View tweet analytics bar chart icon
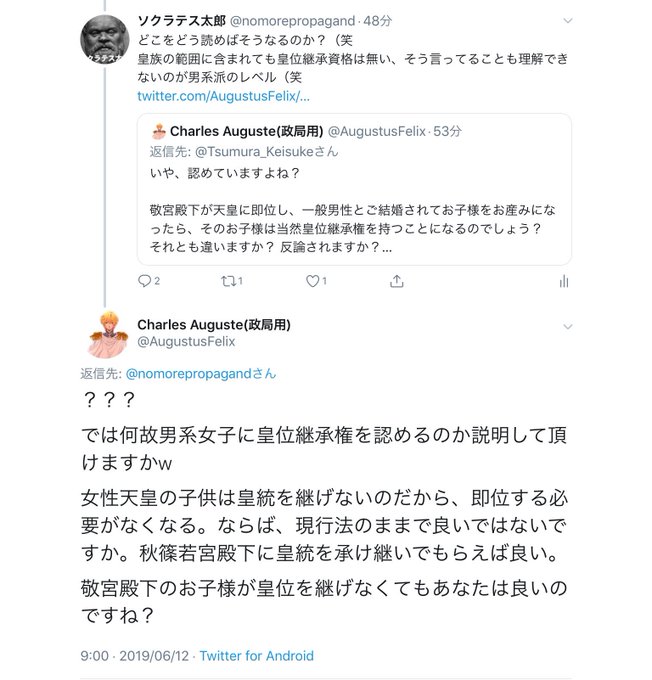The width and height of the screenshot is (652, 680). coord(564,281)
